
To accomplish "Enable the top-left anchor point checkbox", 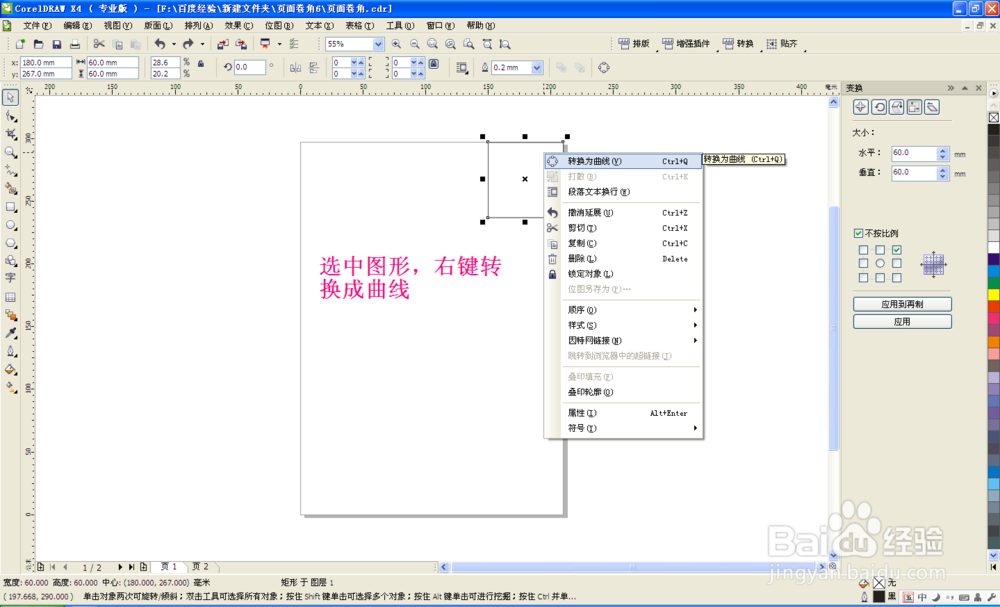I will (x=862, y=251).
